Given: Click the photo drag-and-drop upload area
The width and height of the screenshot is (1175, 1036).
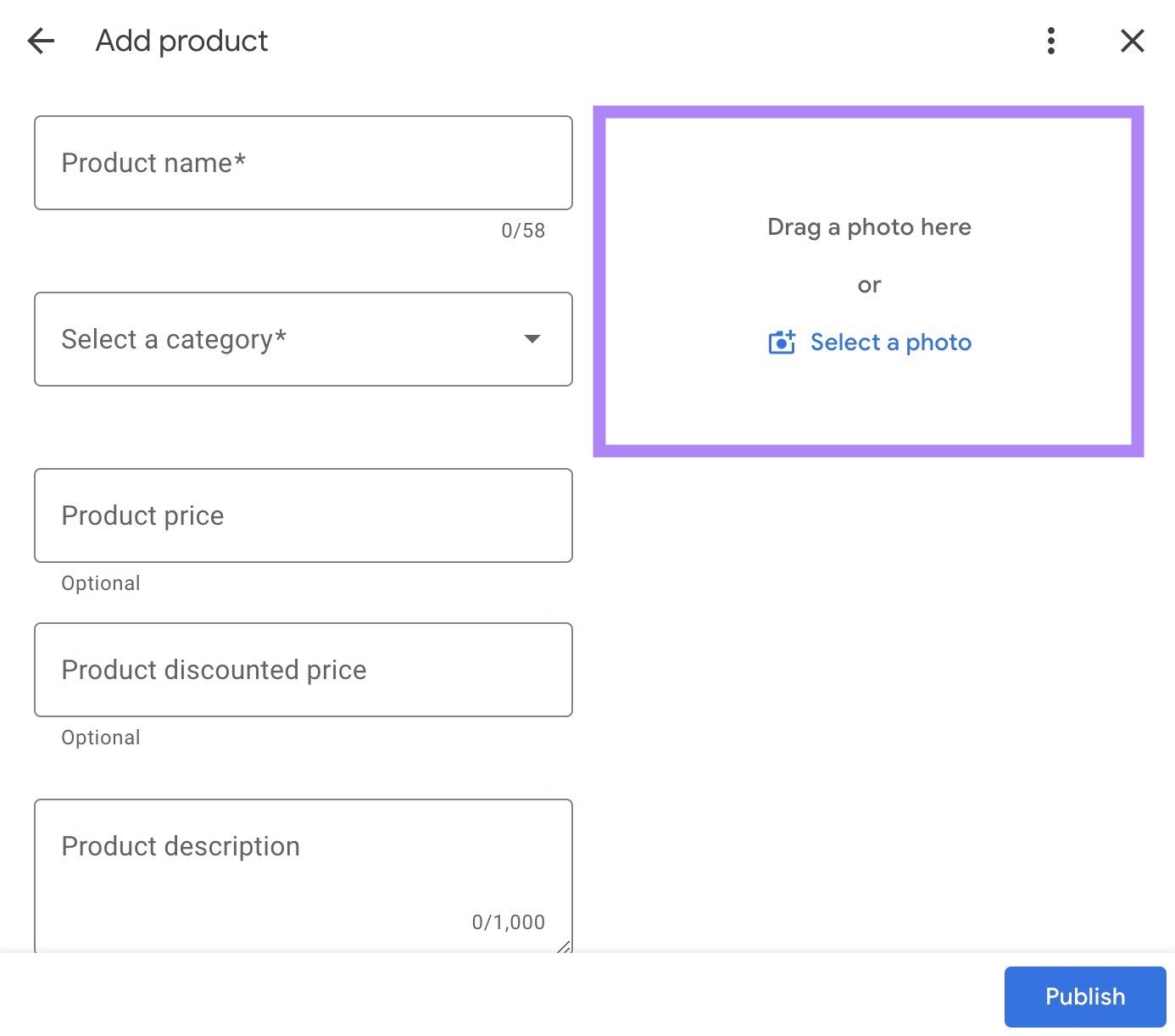Looking at the screenshot, I should (x=869, y=280).
